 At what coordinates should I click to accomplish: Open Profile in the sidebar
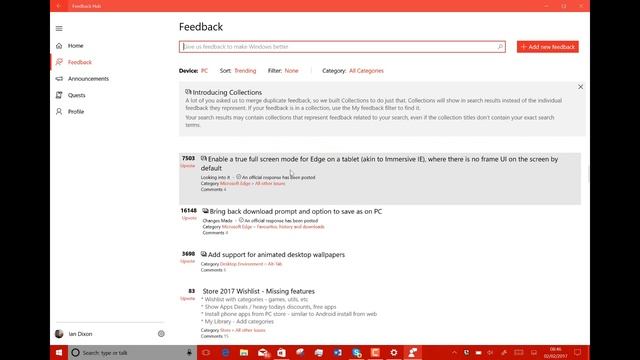click(76, 111)
